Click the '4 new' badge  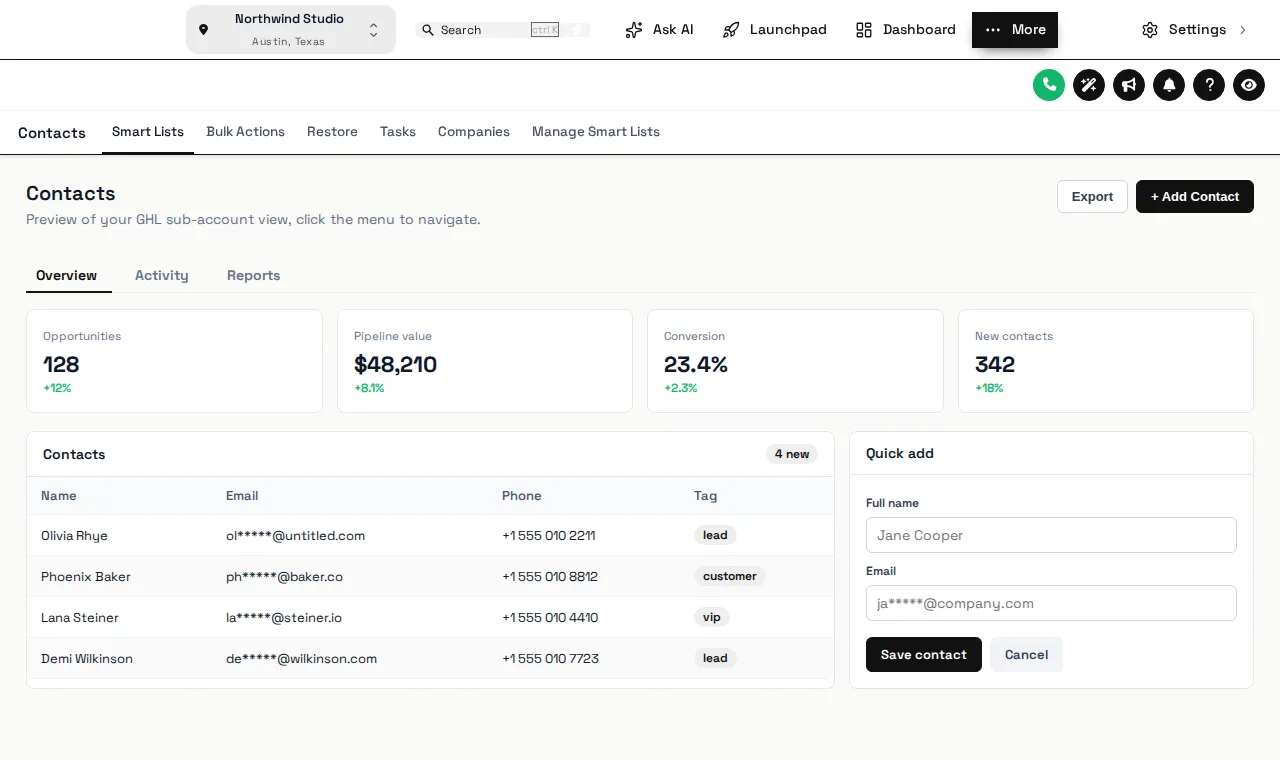792,454
